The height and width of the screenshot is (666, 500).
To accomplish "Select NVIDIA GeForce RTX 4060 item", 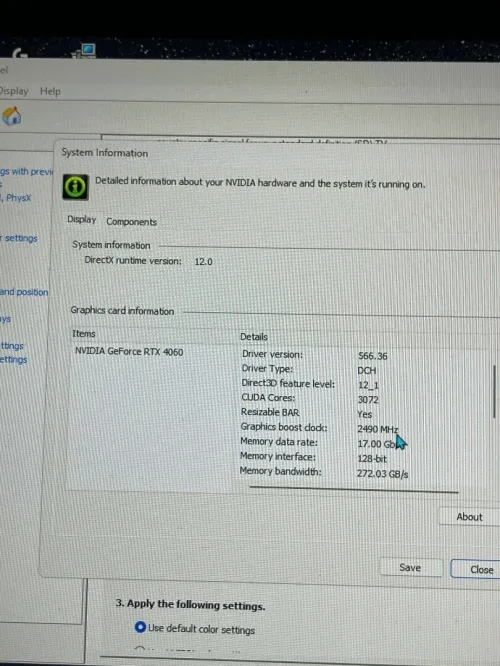I will (x=129, y=352).
